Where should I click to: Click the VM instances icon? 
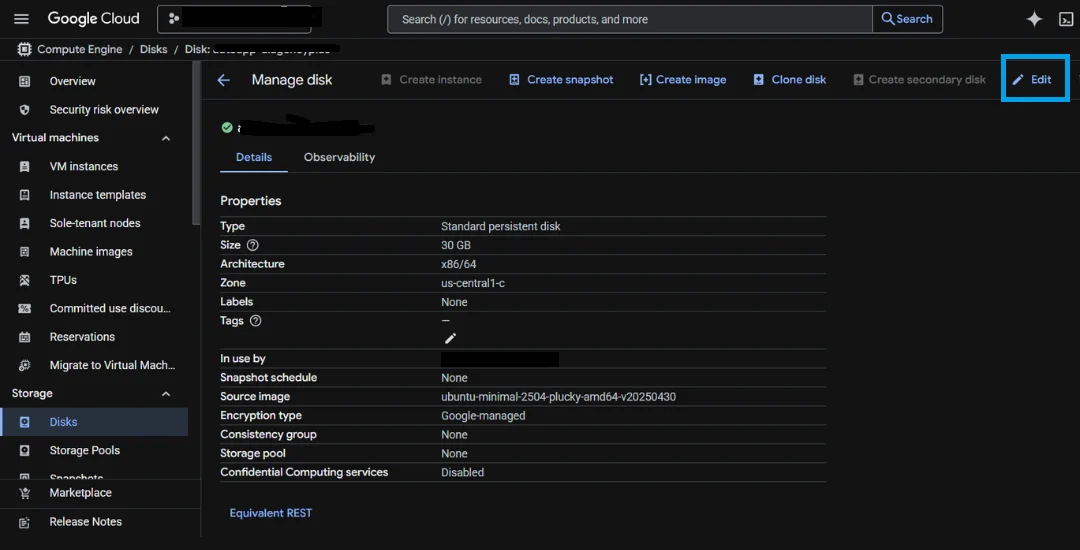click(25, 167)
